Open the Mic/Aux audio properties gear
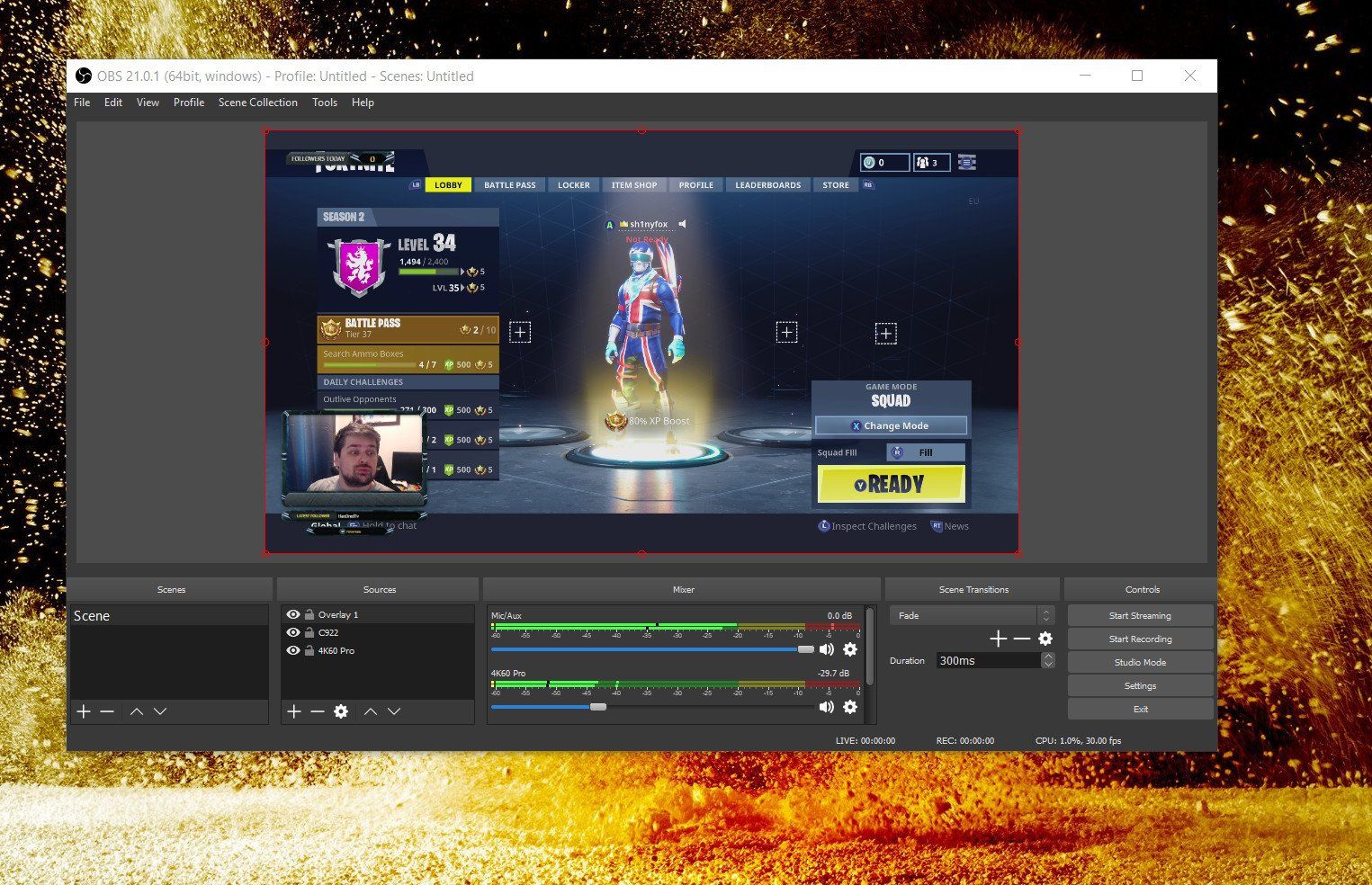This screenshot has width=1372, height=885. click(x=850, y=649)
